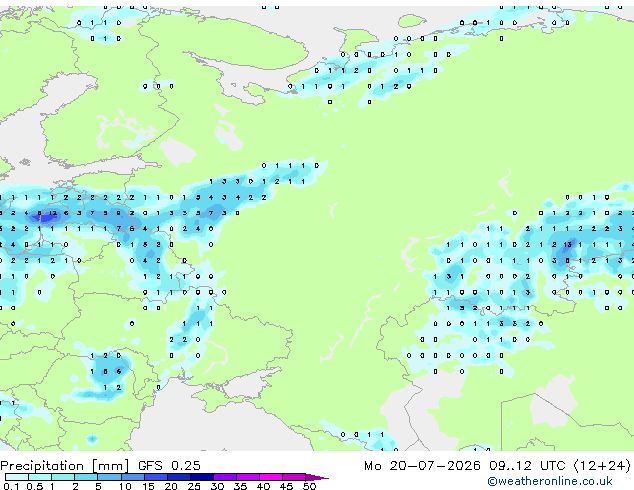
Task: Select the 0.1–0.5 mm legend swatch
Action: 17,477
